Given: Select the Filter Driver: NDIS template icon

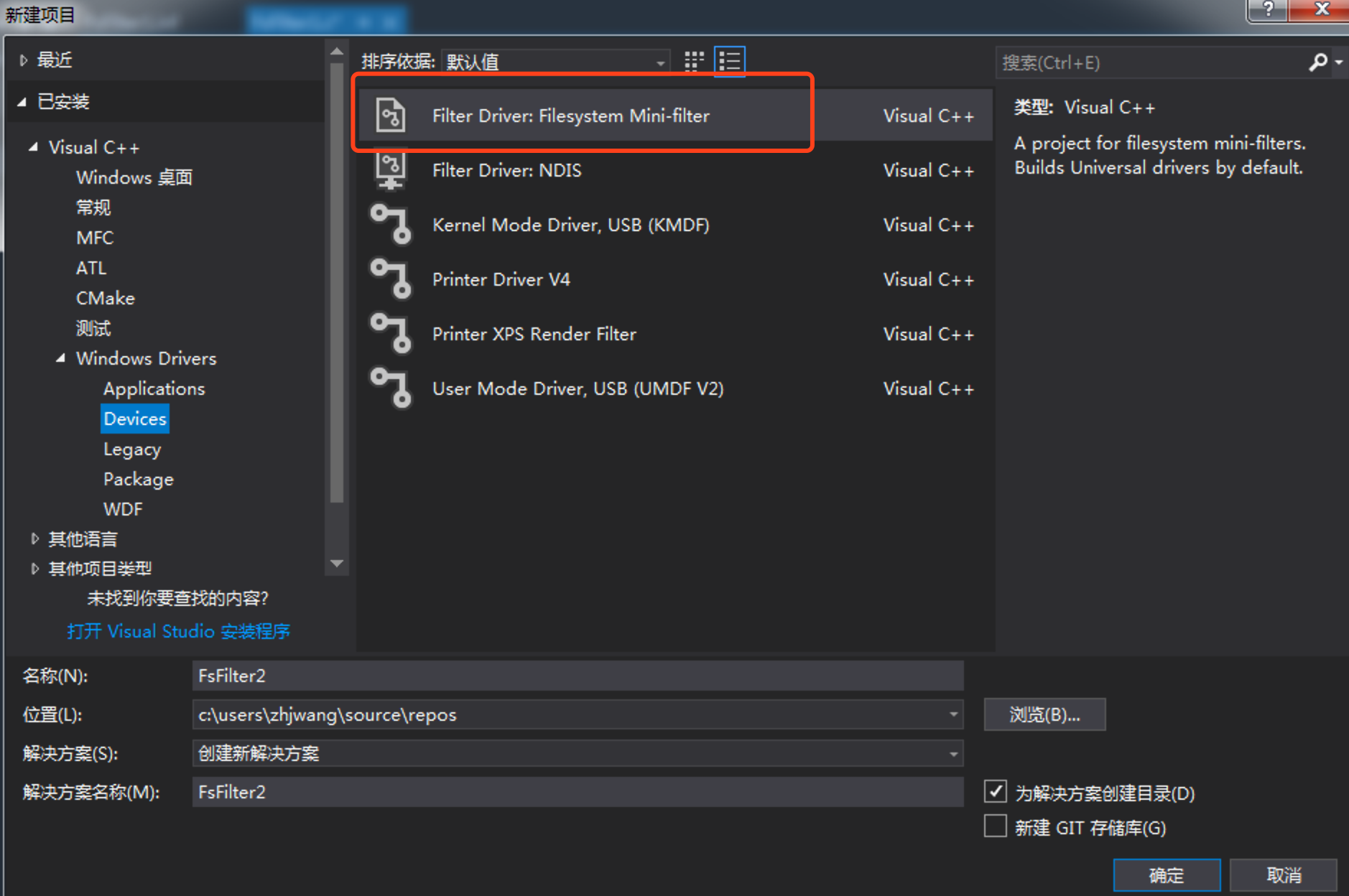Looking at the screenshot, I should [391, 170].
